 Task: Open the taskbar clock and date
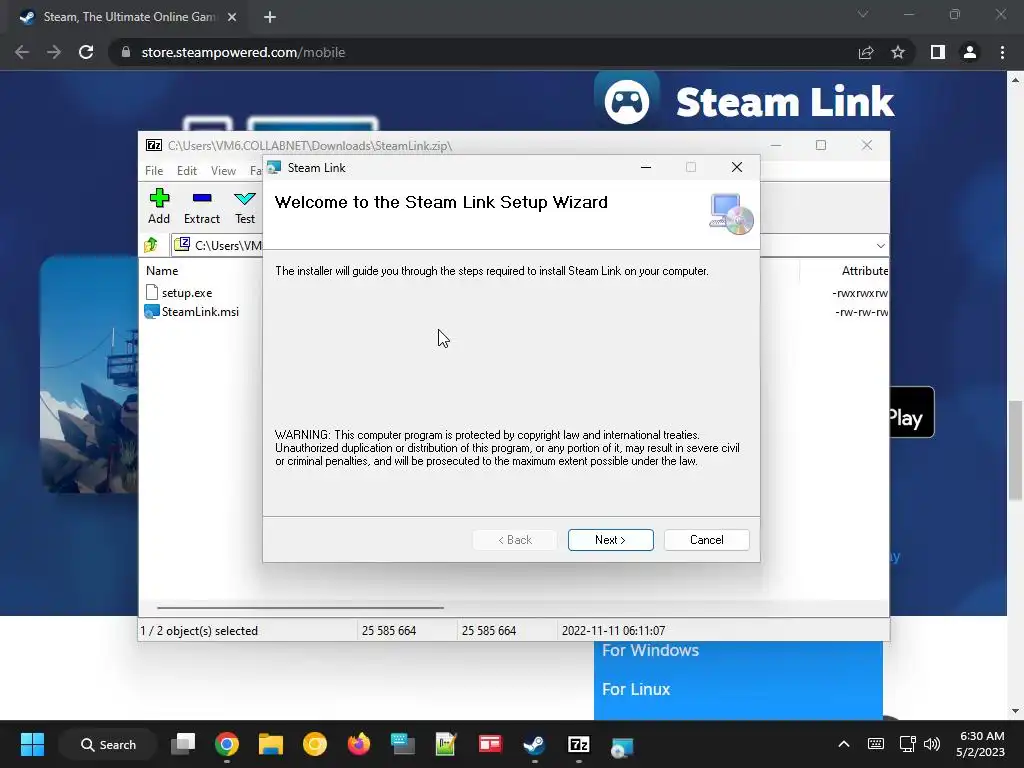point(980,744)
